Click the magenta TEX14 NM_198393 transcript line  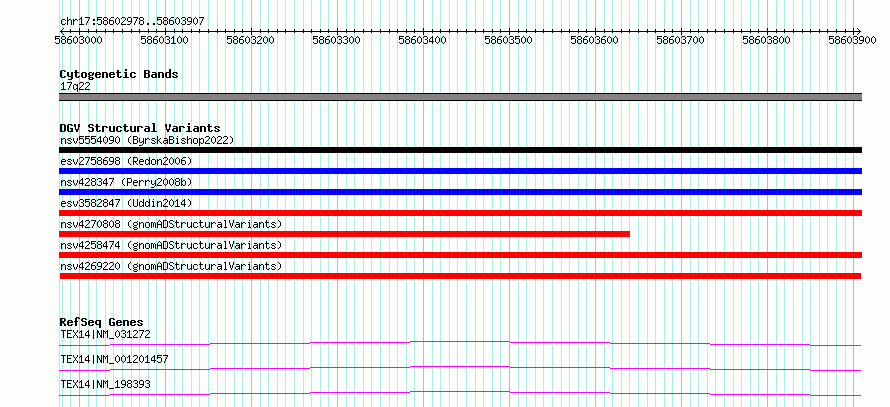coord(460,393)
